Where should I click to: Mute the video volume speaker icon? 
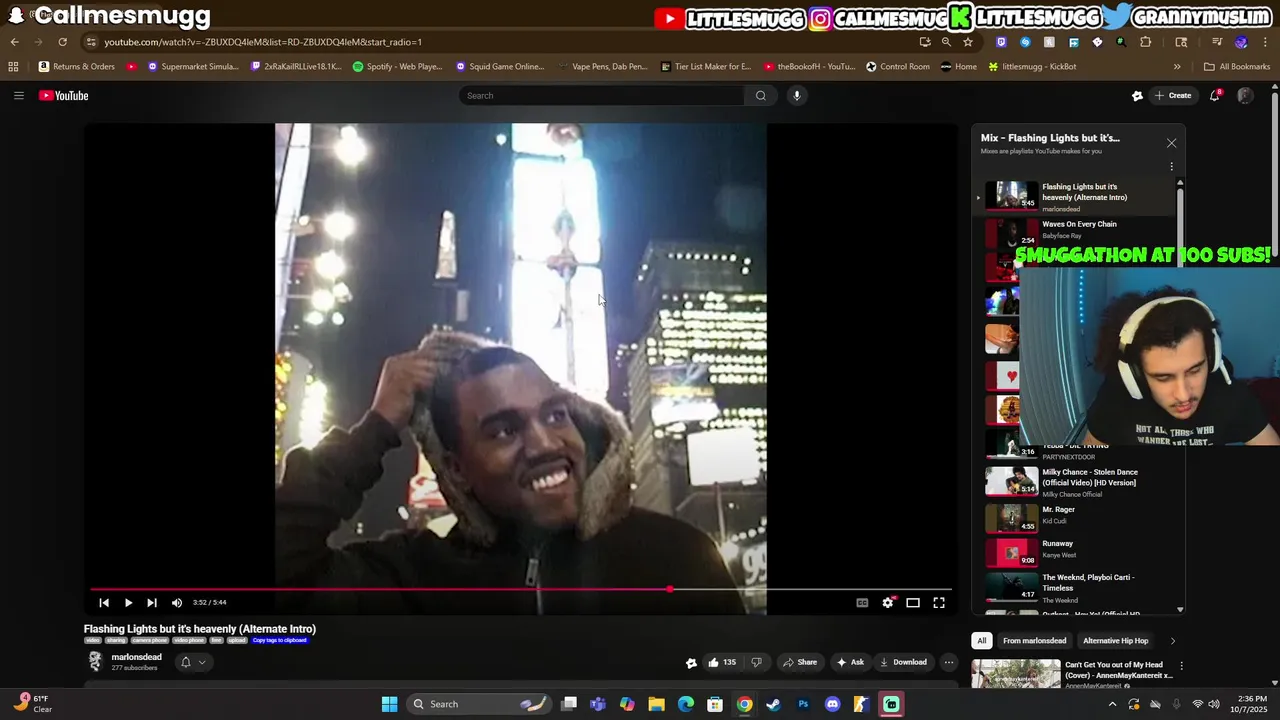click(177, 603)
